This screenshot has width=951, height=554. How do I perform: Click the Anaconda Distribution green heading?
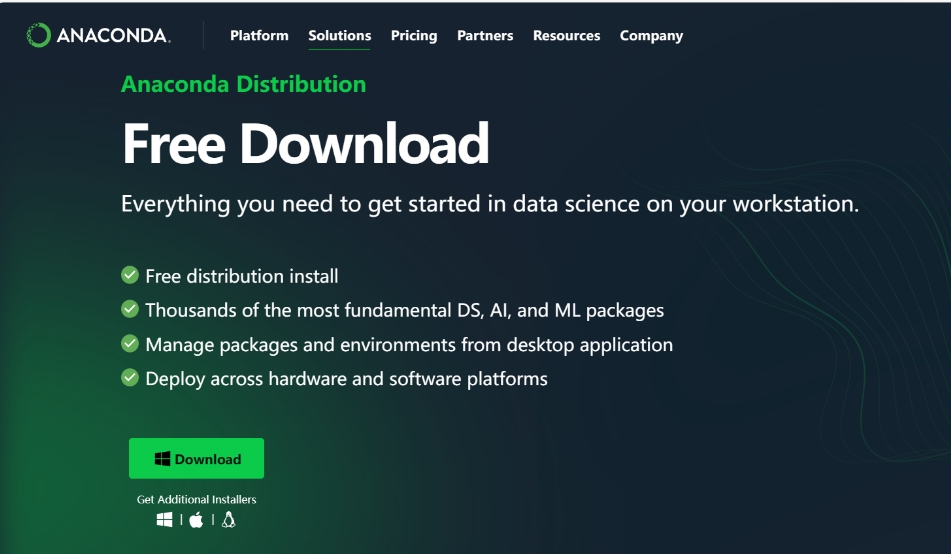(x=243, y=84)
